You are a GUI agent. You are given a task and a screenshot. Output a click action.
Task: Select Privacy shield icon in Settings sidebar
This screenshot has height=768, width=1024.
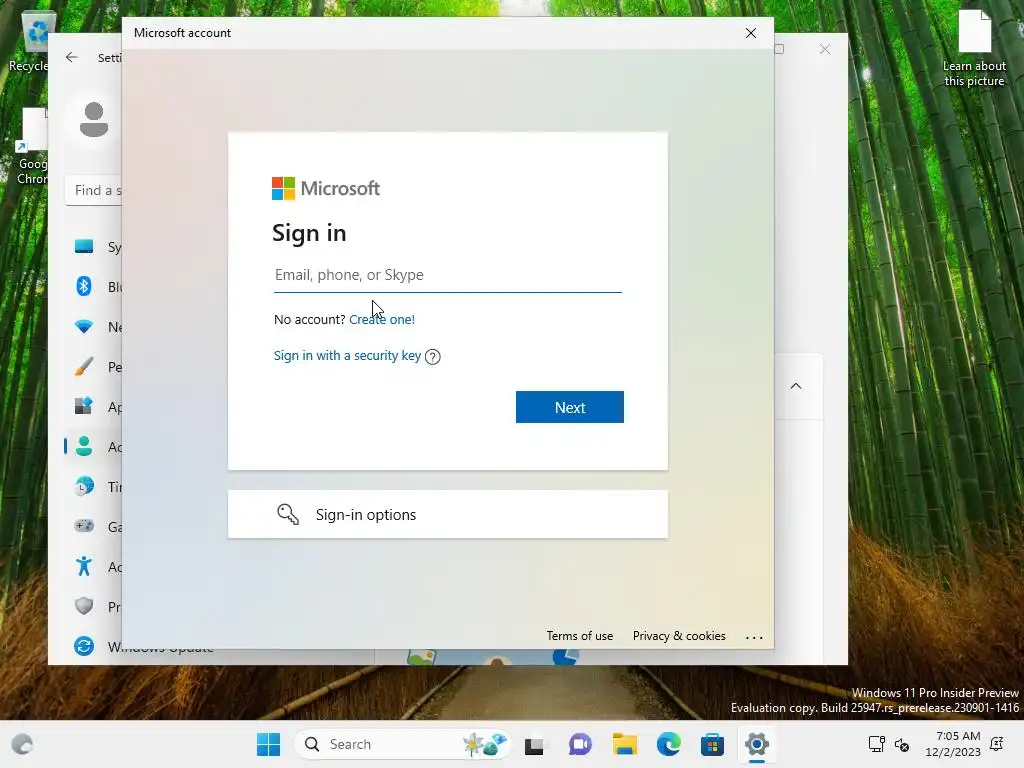84,606
